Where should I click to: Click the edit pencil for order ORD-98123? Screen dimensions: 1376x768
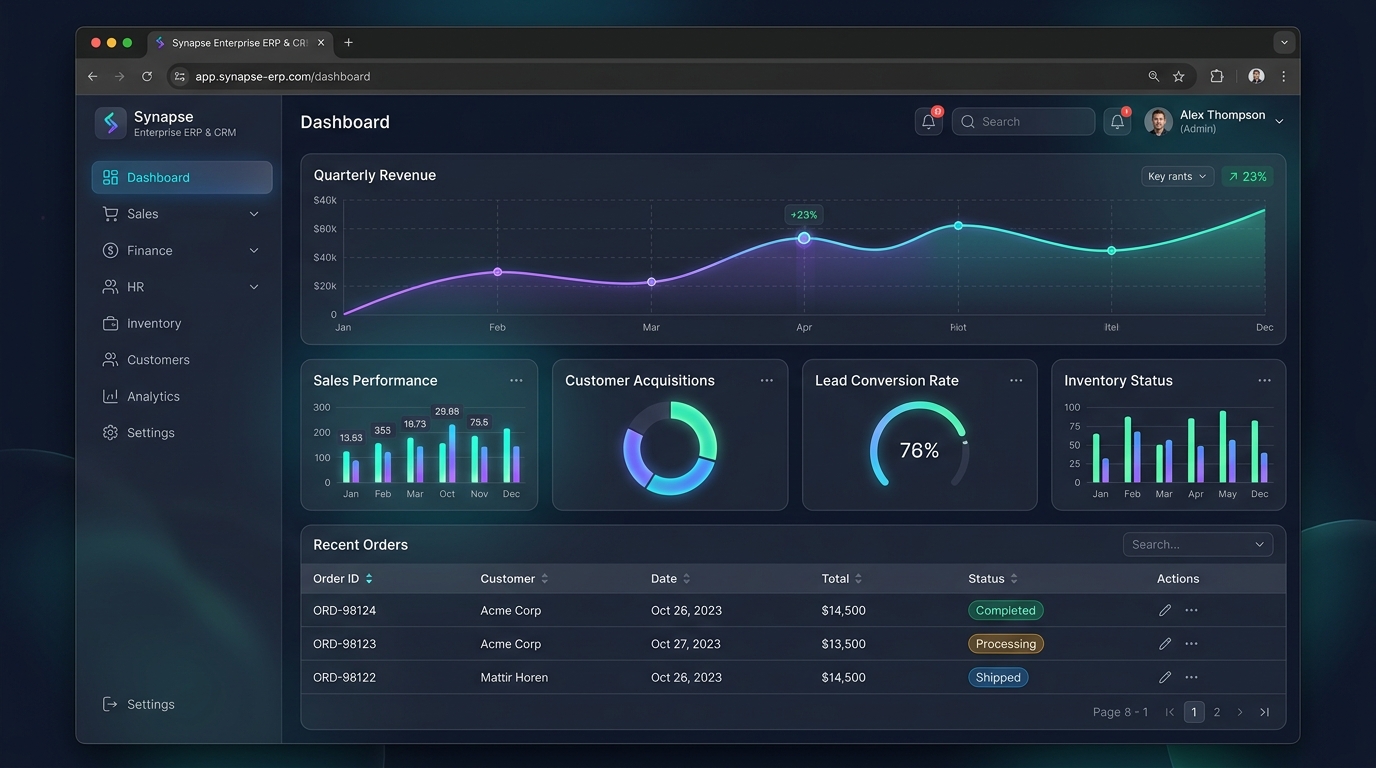pos(1165,644)
